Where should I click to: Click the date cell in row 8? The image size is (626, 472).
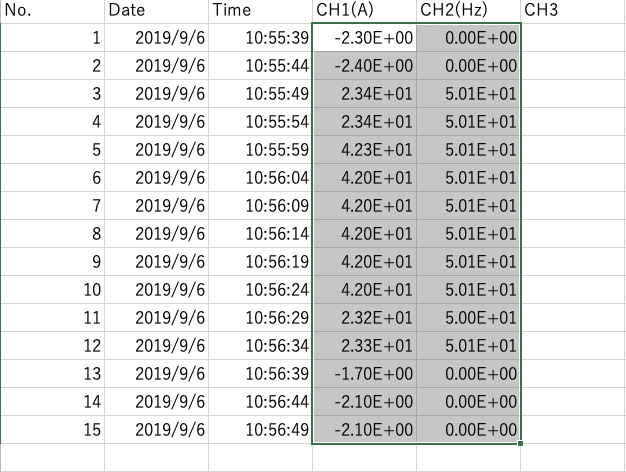tap(156, 234)
